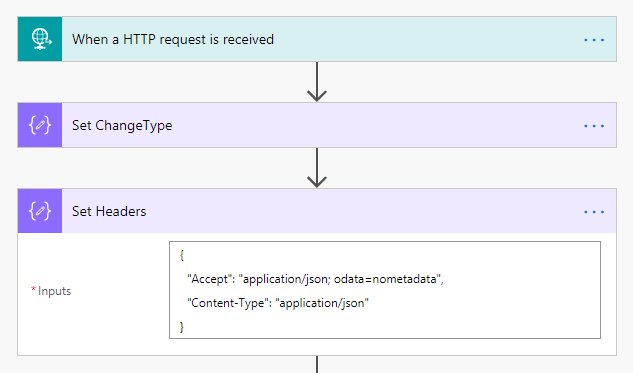Click the Set ChangeType compose icon
This screenshot has width=633, height=373.
coord(40,125)
